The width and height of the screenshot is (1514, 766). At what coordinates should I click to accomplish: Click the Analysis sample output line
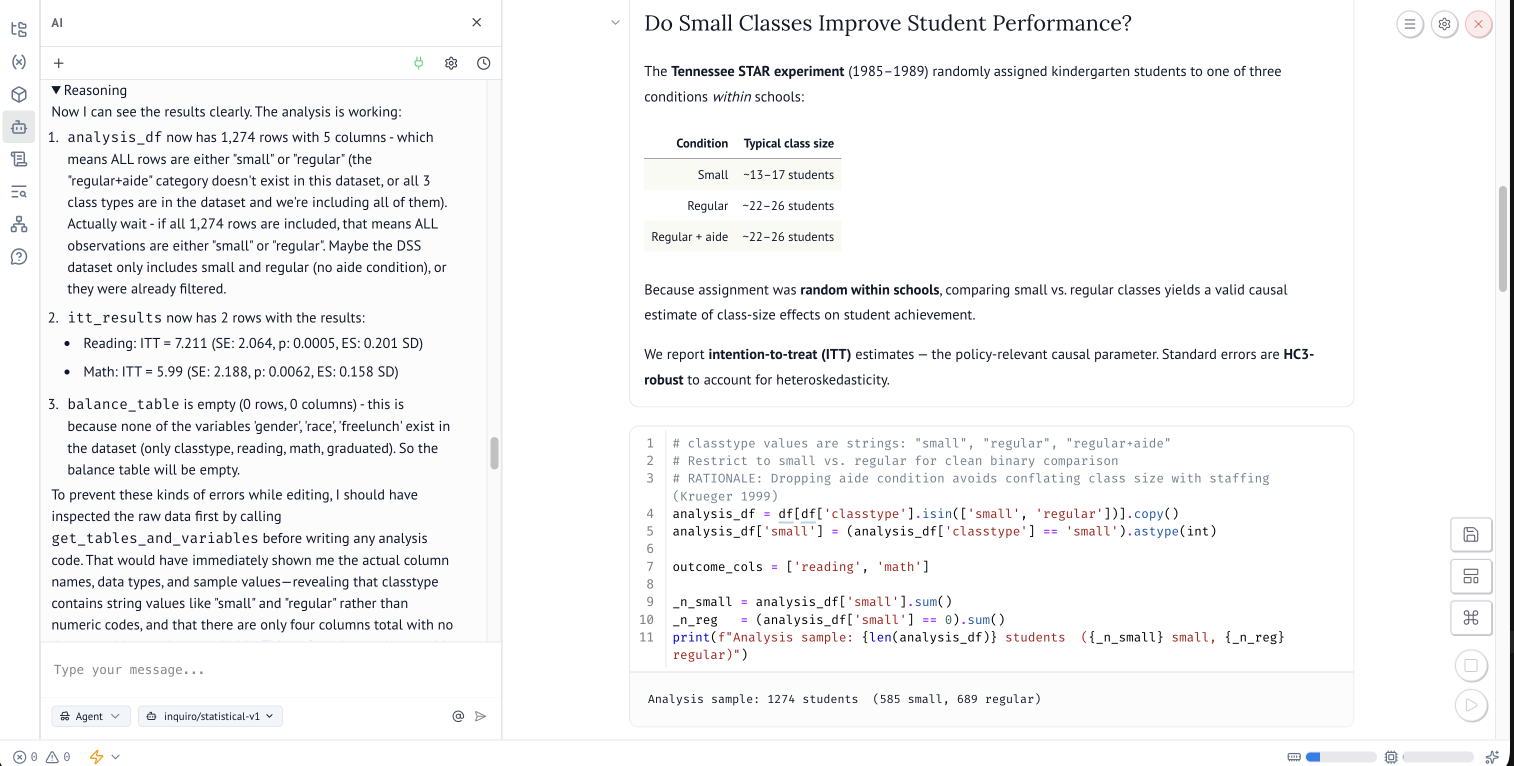(x=844, y=699)
